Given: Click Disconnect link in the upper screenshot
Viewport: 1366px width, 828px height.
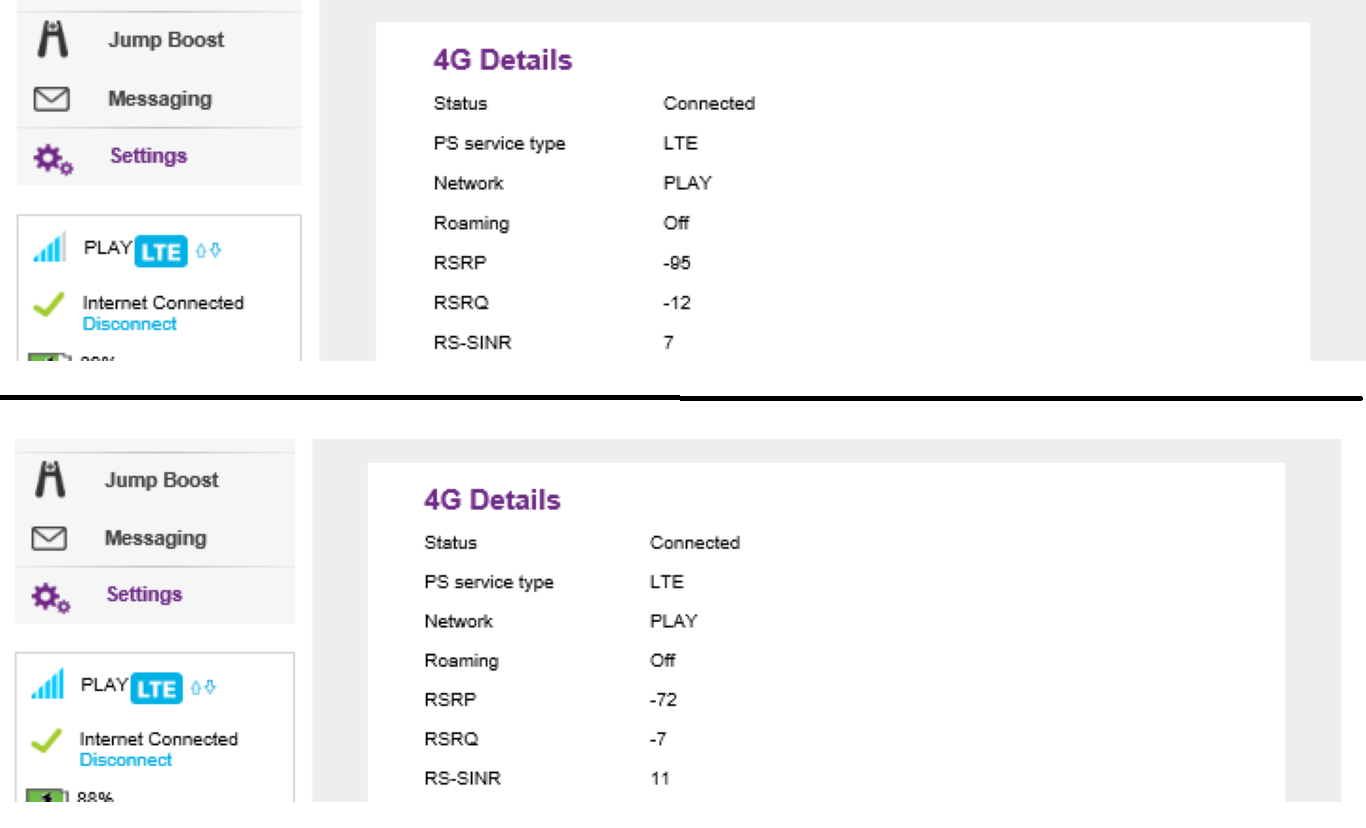Looking at the screenshot, I should coord(130,324).
